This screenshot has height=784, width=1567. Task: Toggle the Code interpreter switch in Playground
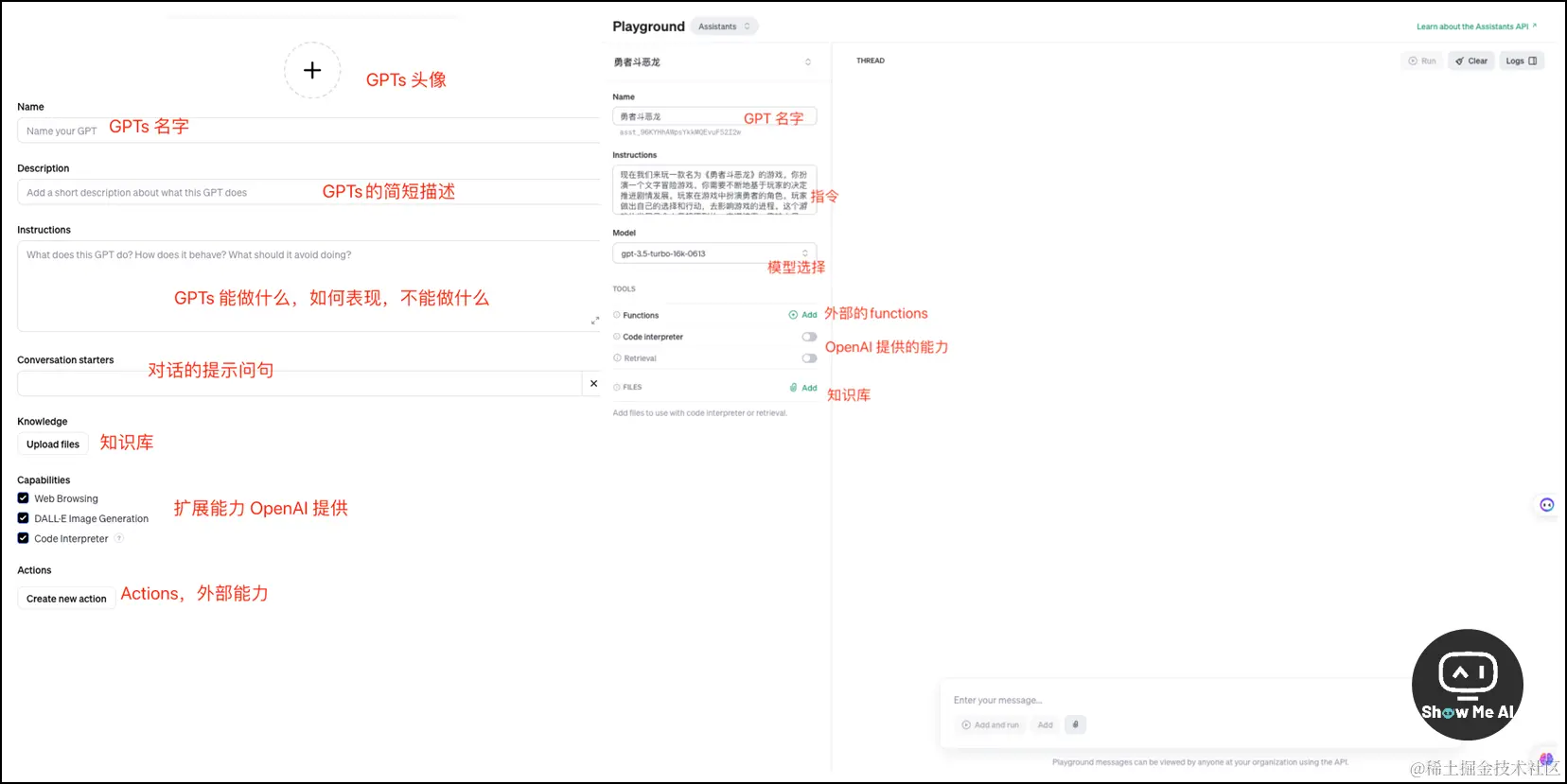point(809,337)
